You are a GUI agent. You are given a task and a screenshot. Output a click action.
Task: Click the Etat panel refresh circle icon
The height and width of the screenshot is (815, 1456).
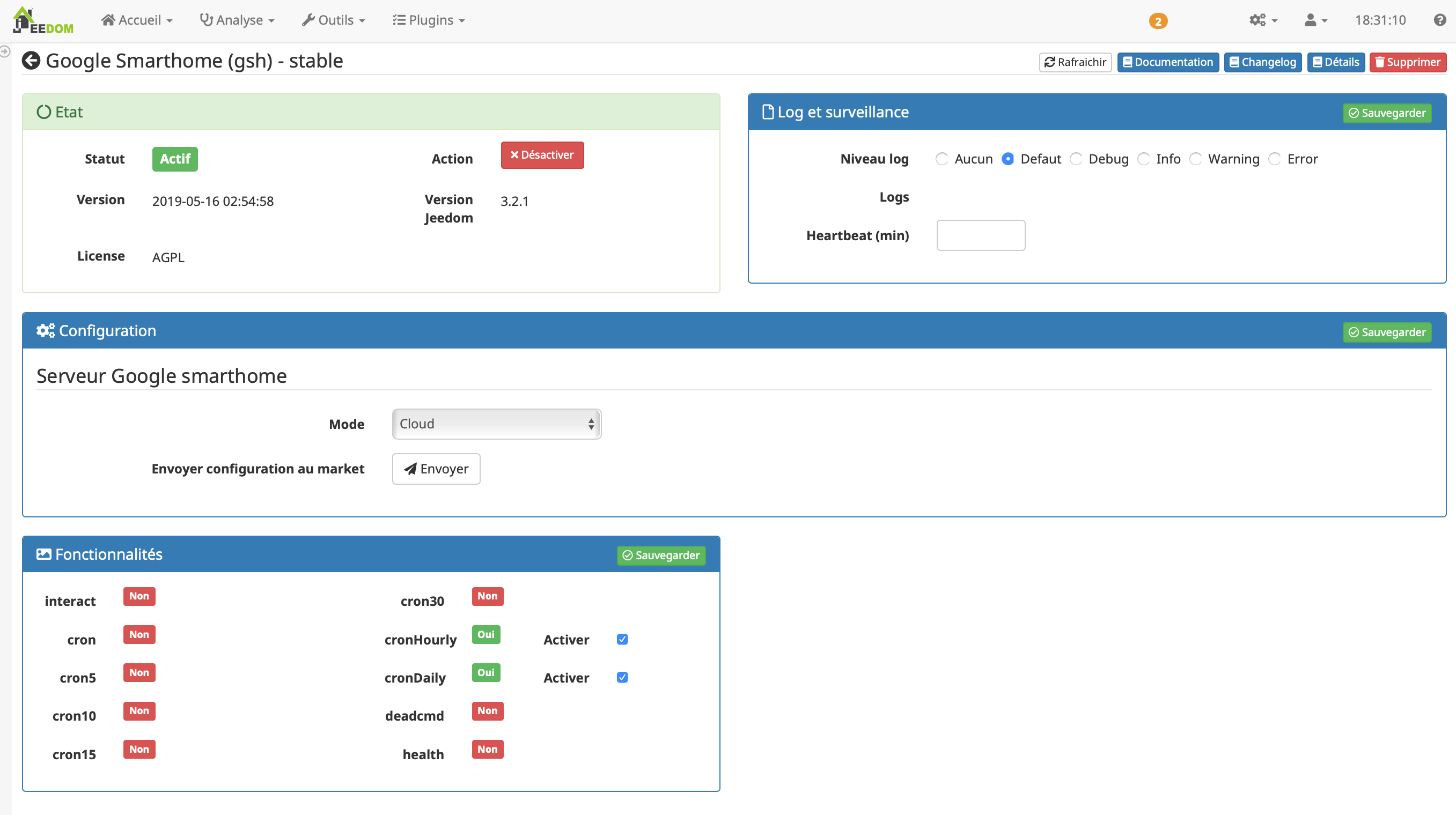(44, 112)
